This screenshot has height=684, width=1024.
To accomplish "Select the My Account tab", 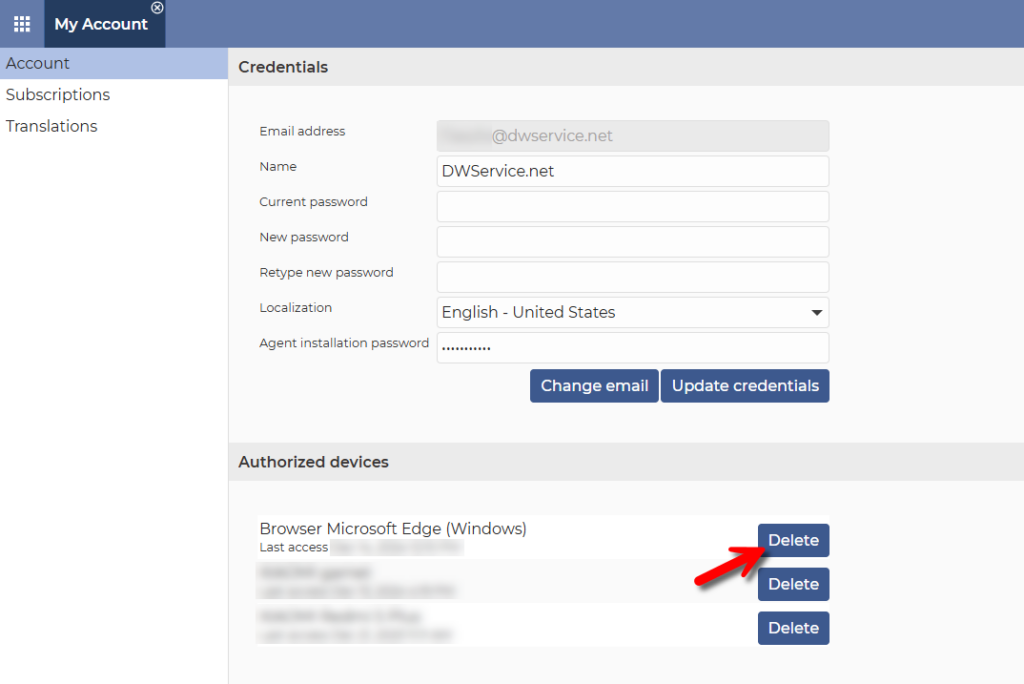I will [x=101, y=24].
